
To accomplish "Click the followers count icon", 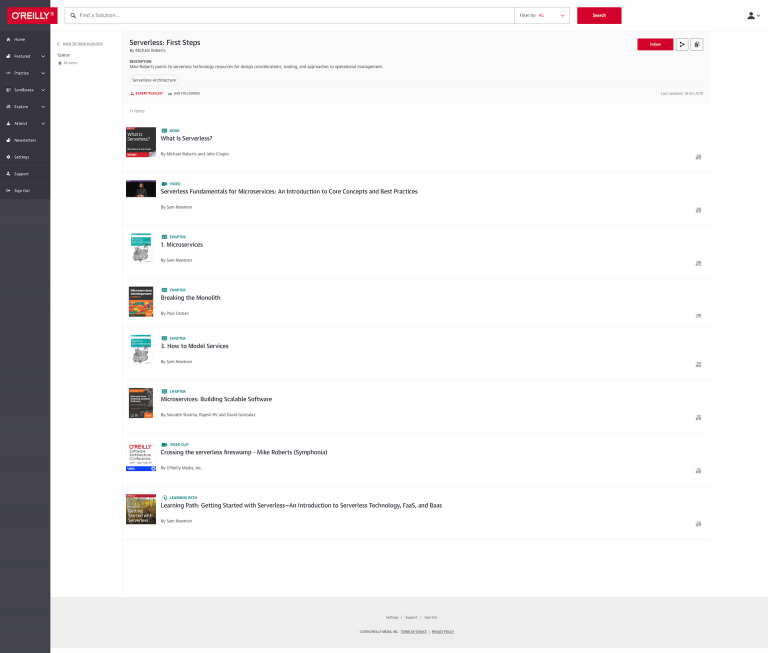I will pyautogui.click(x=170, y=94).
